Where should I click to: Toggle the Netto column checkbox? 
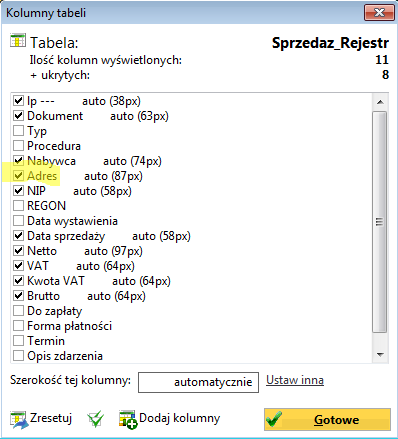pos(18,251)
